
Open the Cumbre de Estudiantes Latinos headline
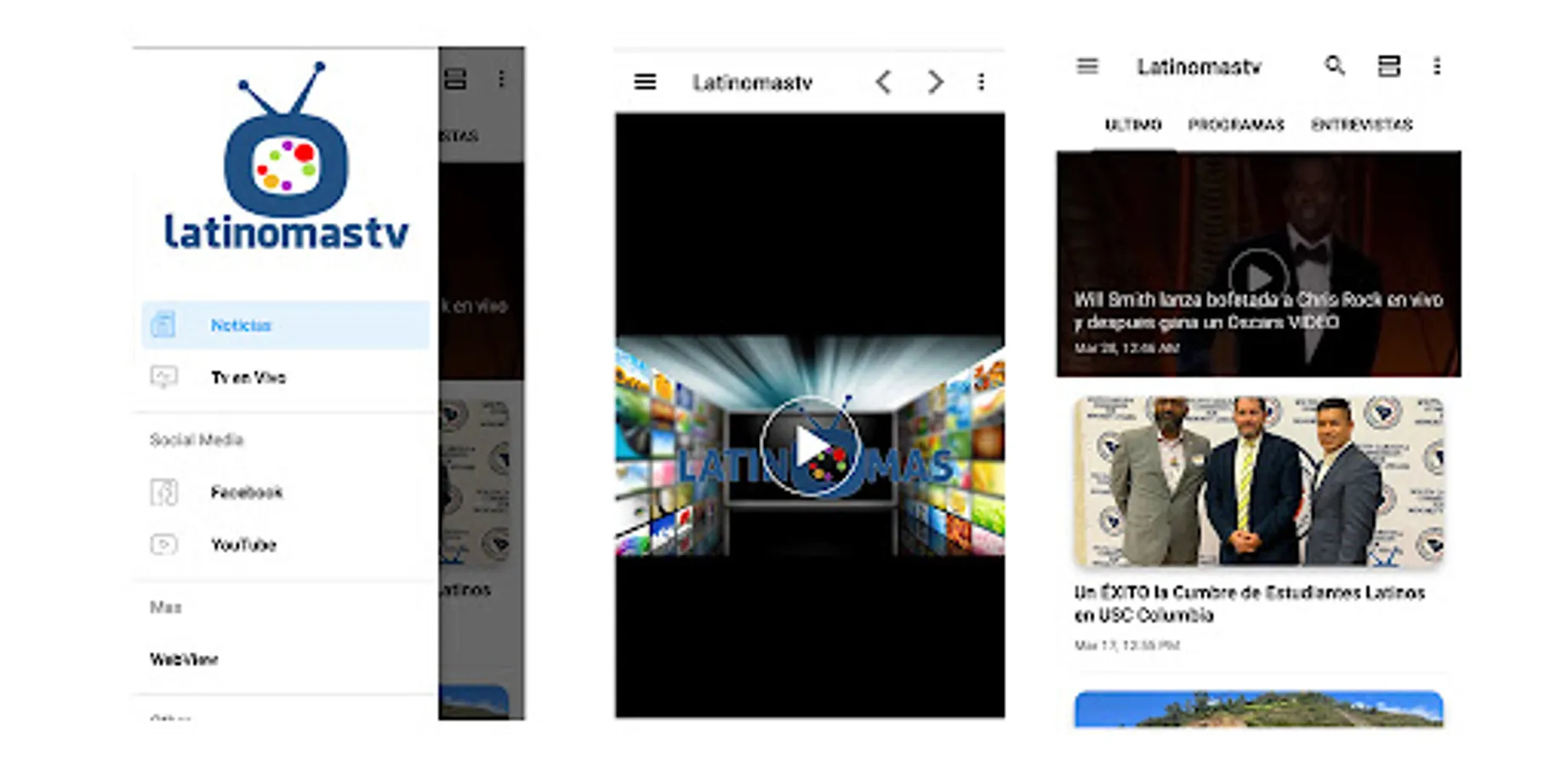click(x=1249, y=603)
